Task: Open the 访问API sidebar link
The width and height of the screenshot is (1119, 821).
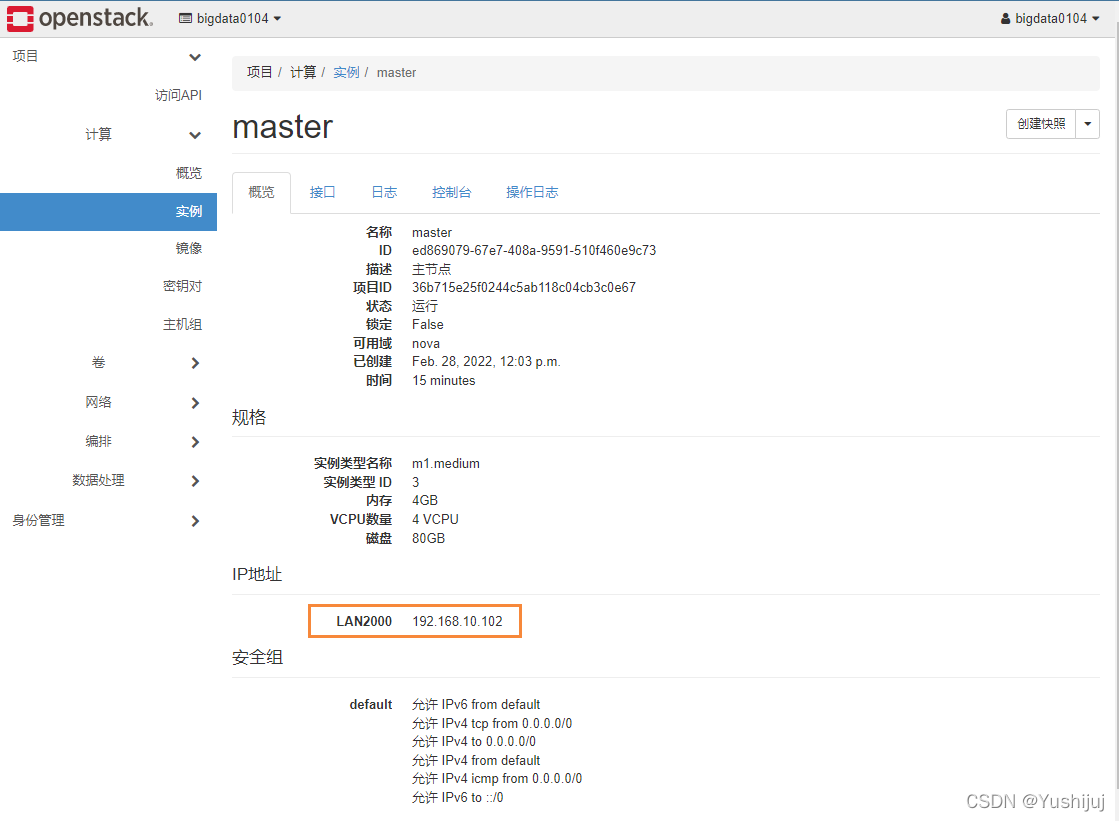Action: pyautogui.click(x=178, y=95)
